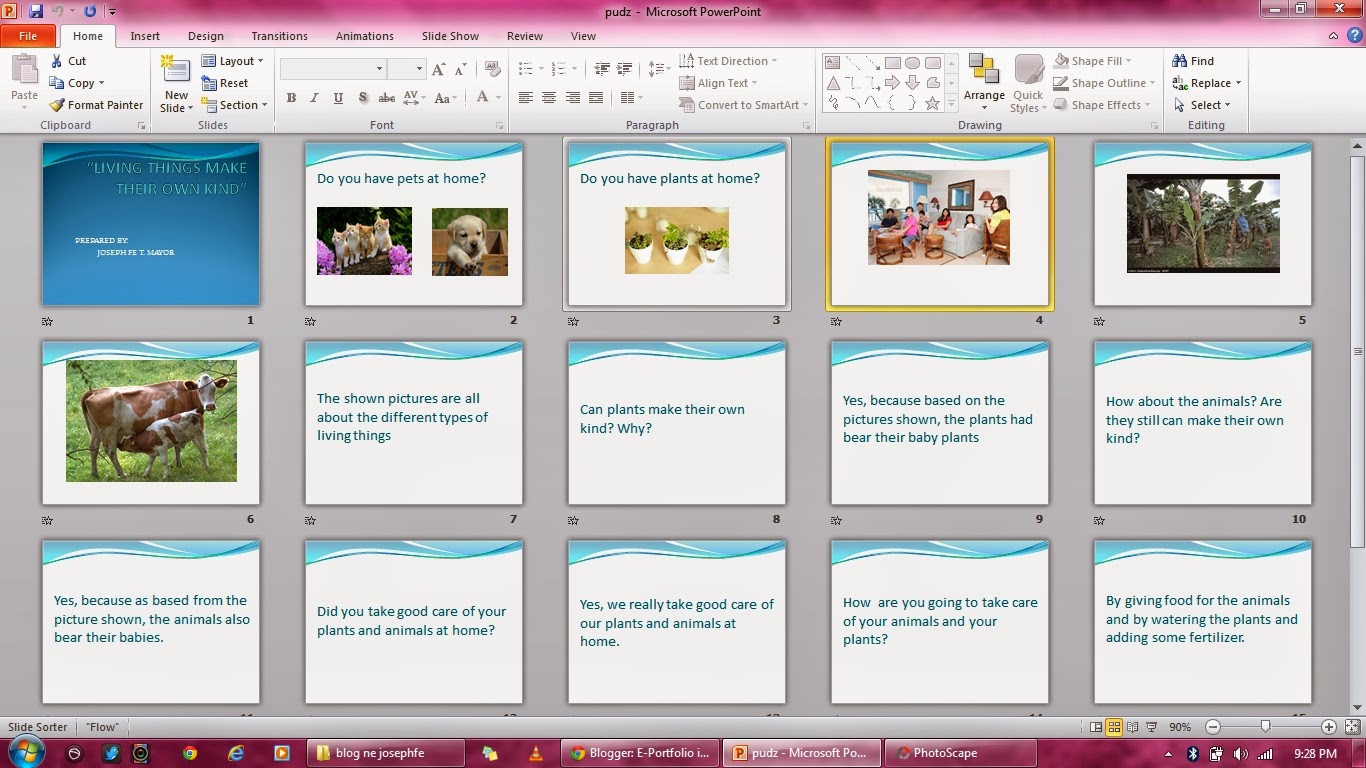Click the Arrange drawing tool

point(984,84)
